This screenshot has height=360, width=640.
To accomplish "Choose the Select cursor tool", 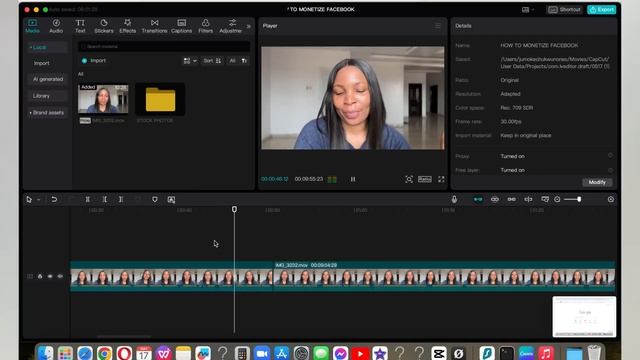I will [29, 200].
